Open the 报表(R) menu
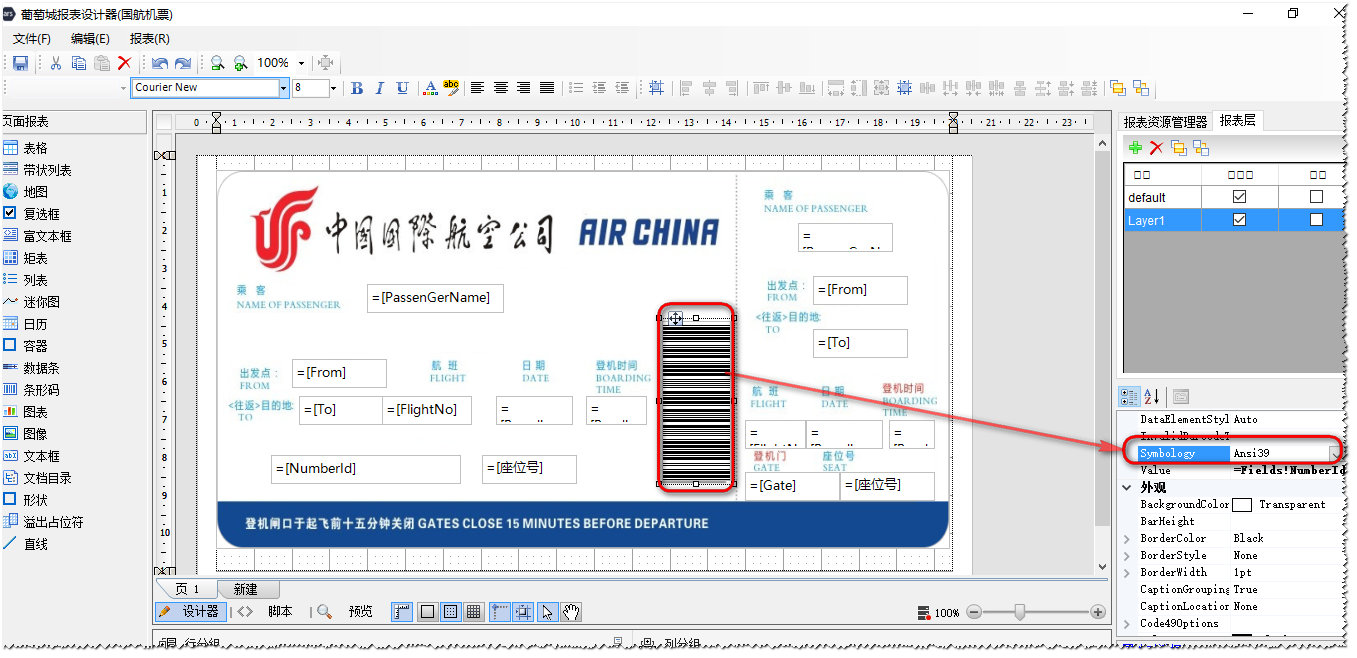Image resolution: width=1357 pixels, height=658 pixels. pos(150,38)
